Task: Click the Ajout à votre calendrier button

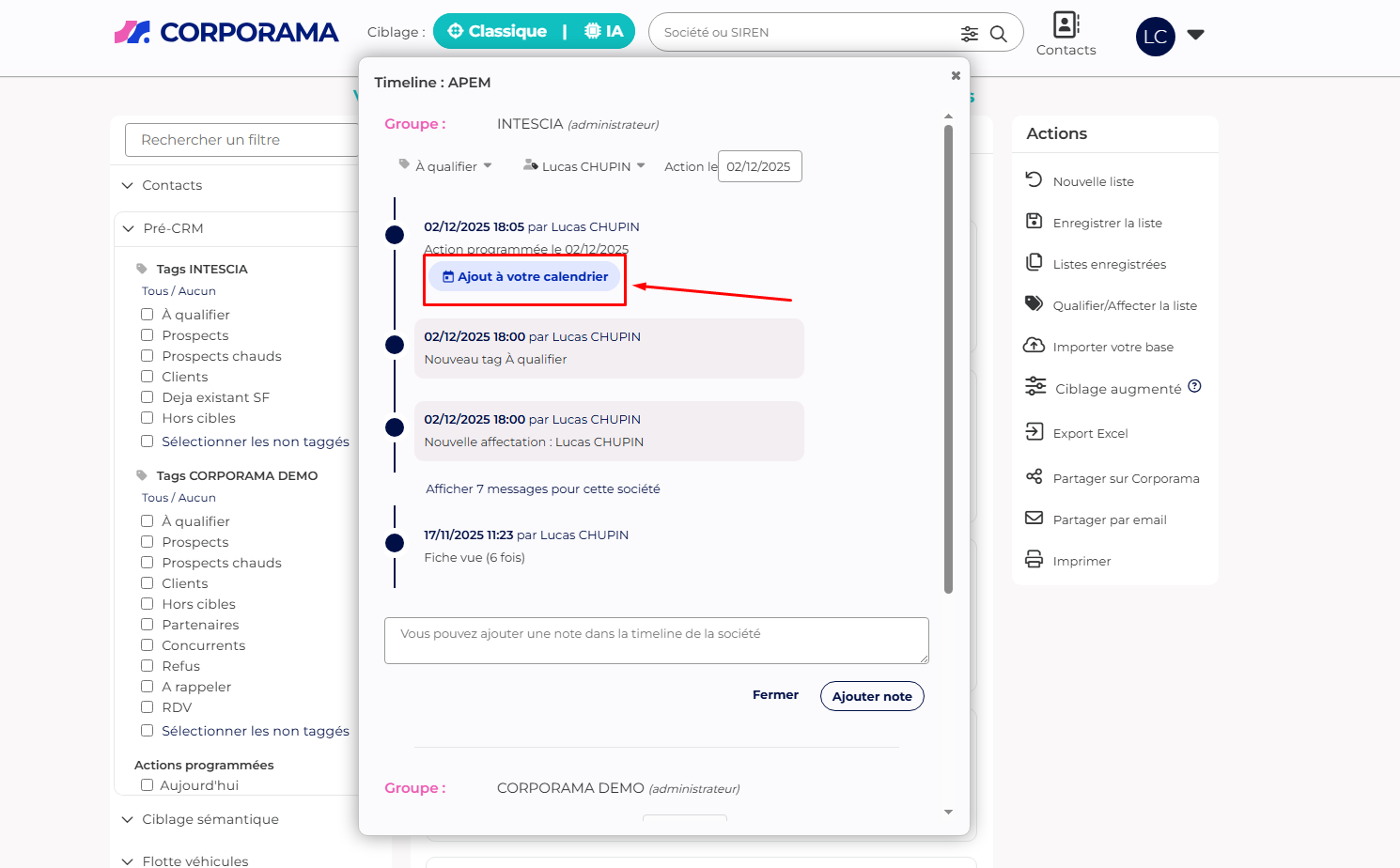Action: (525, 277)
